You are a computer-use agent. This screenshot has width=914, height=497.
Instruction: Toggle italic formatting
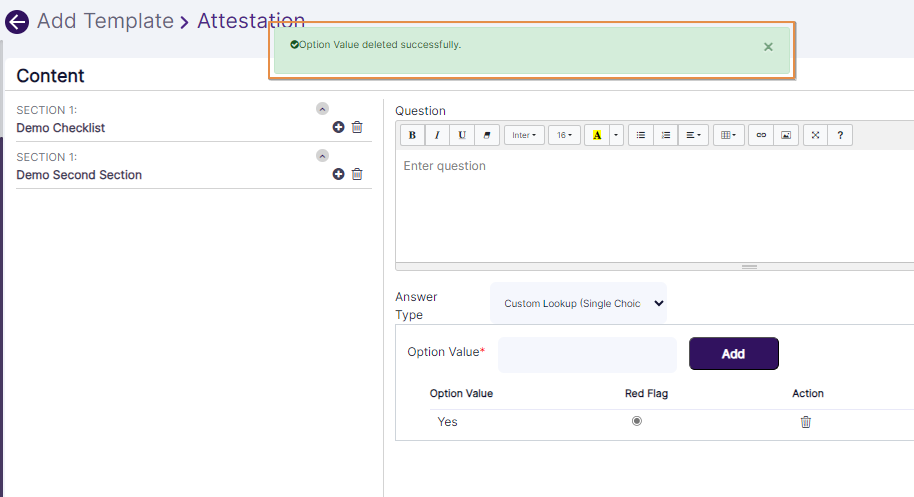pyautogui.click(x=437, y=135)
